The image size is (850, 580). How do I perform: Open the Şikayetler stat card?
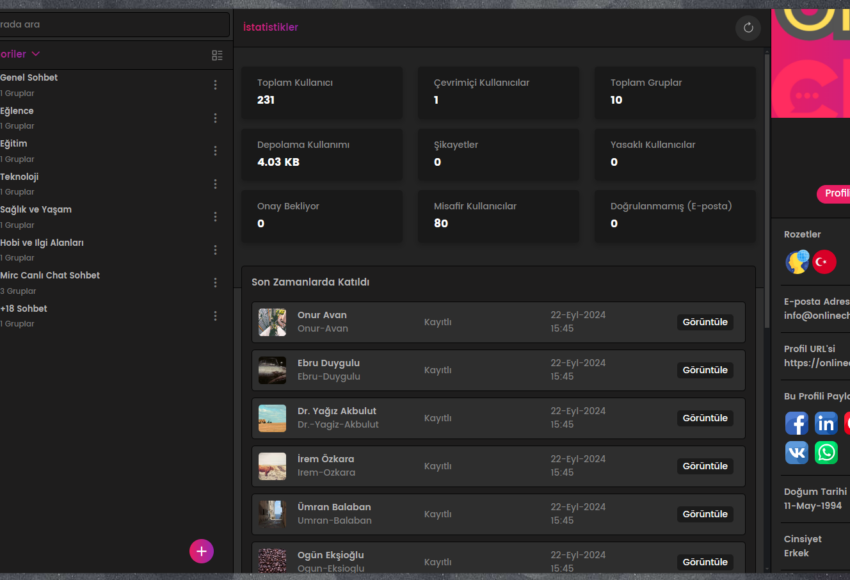pos(498,154)
